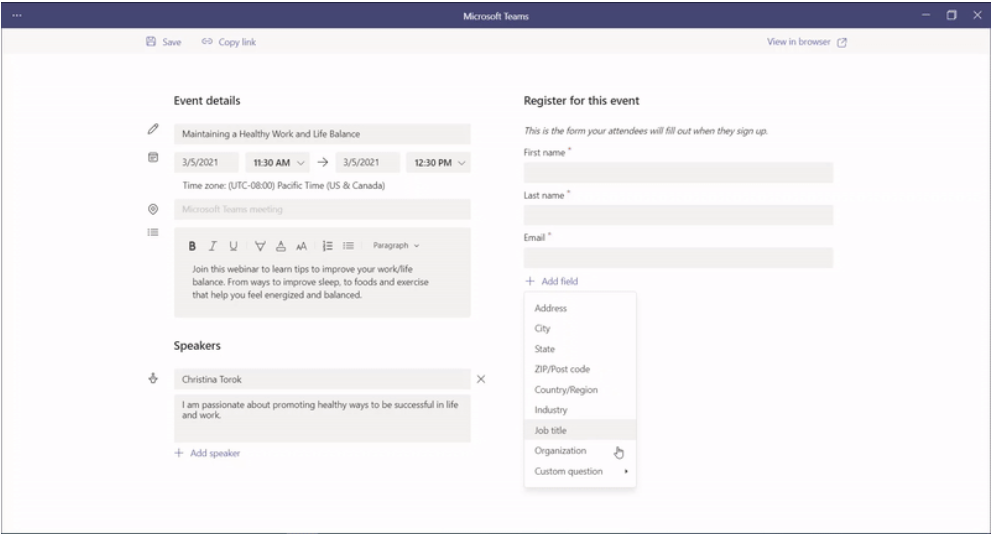The width and height of the screenshot is (1000, 534).
Task: Remove speaker Christina Torok with the X
Action: pyautogui.click(x=481, y=379)
